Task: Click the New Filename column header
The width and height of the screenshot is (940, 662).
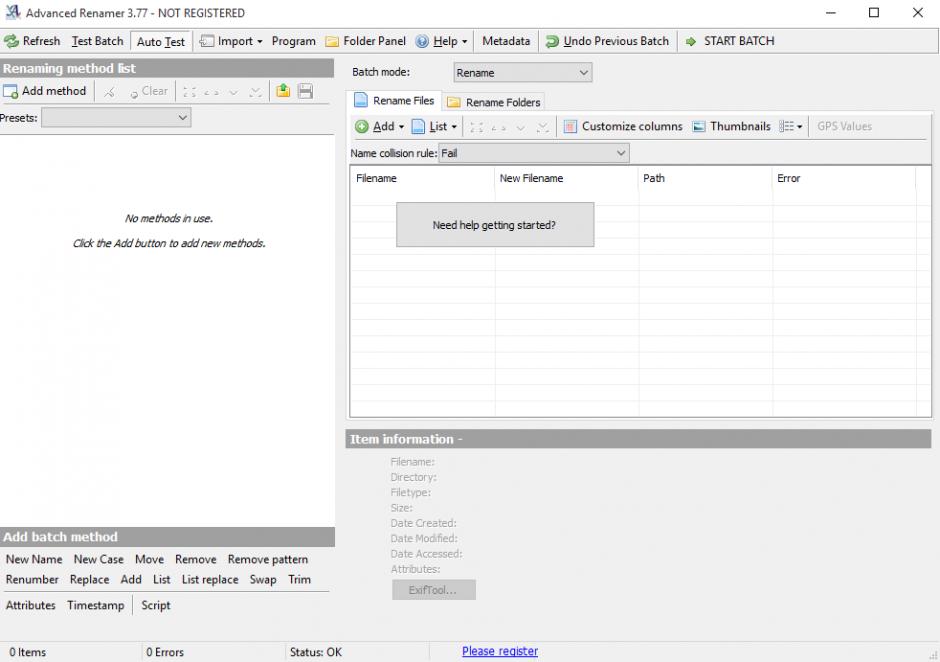Action: pyautogui.click(x=531, y=178)
